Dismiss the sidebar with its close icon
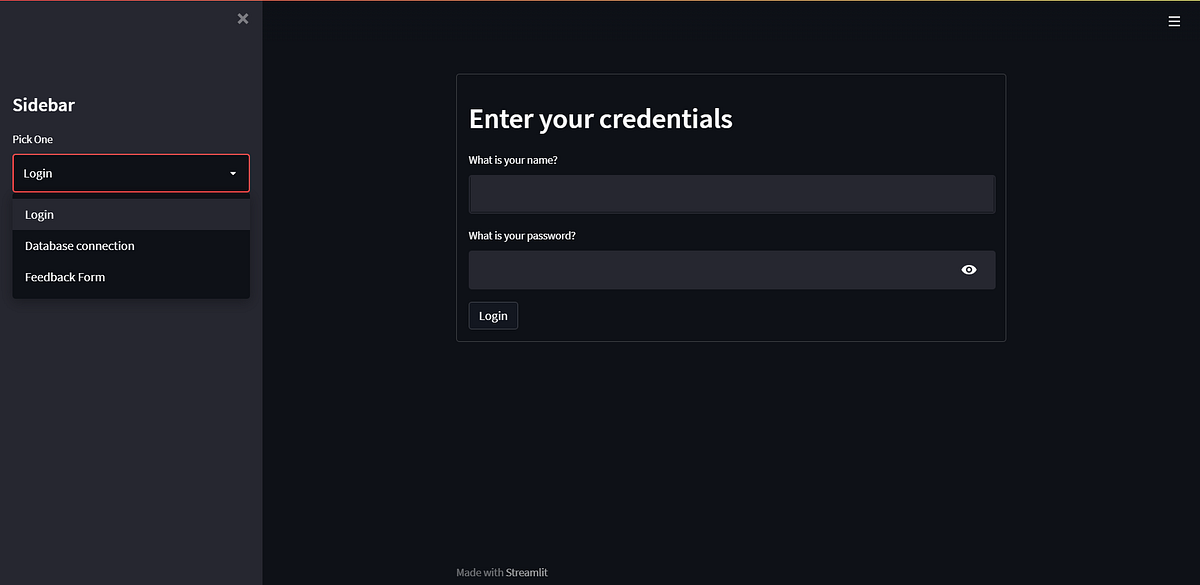The height and width of the screenshot is (585, 1200). [242, 18]
